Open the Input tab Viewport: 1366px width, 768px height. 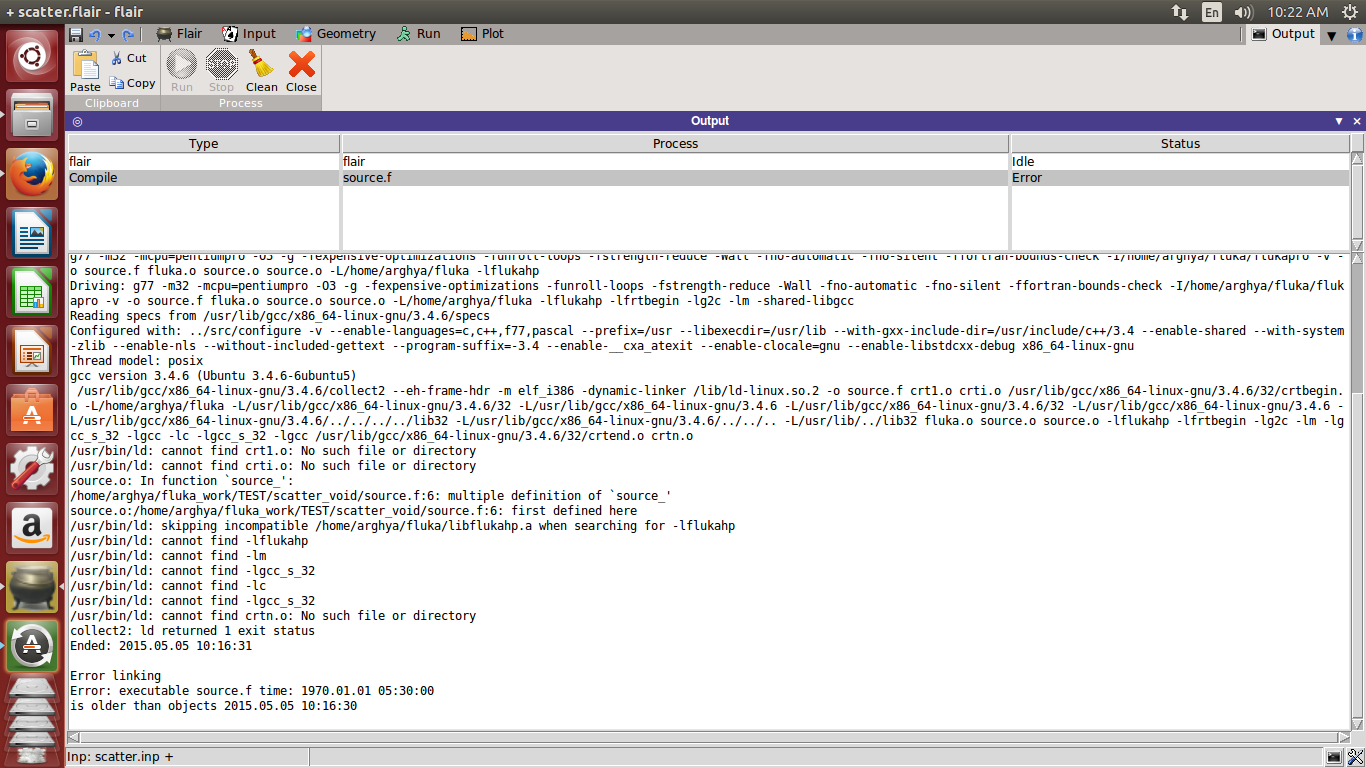(x=248, y=33)
